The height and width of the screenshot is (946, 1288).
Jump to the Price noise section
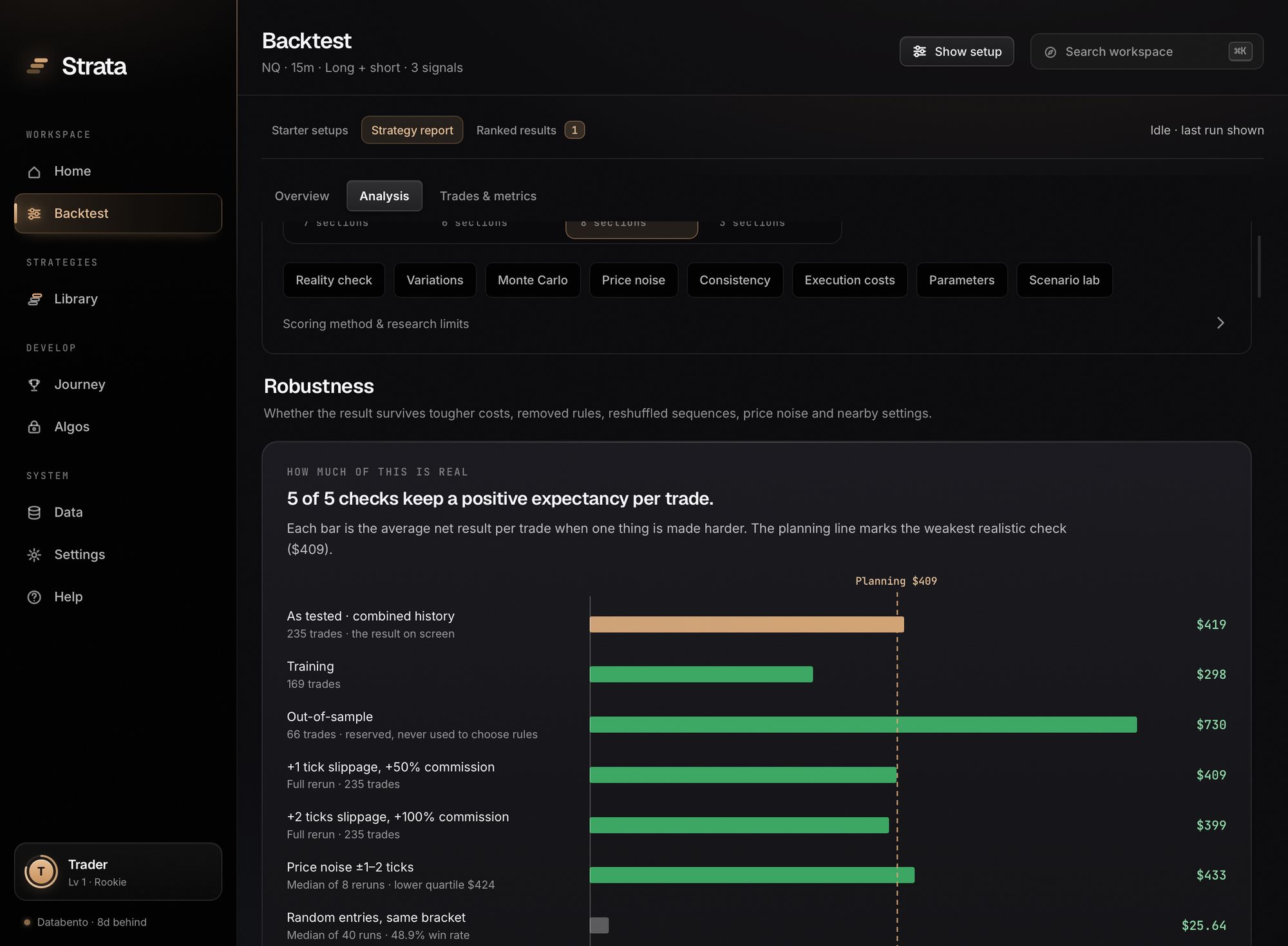pyautogui.click(x=634, y=280)
